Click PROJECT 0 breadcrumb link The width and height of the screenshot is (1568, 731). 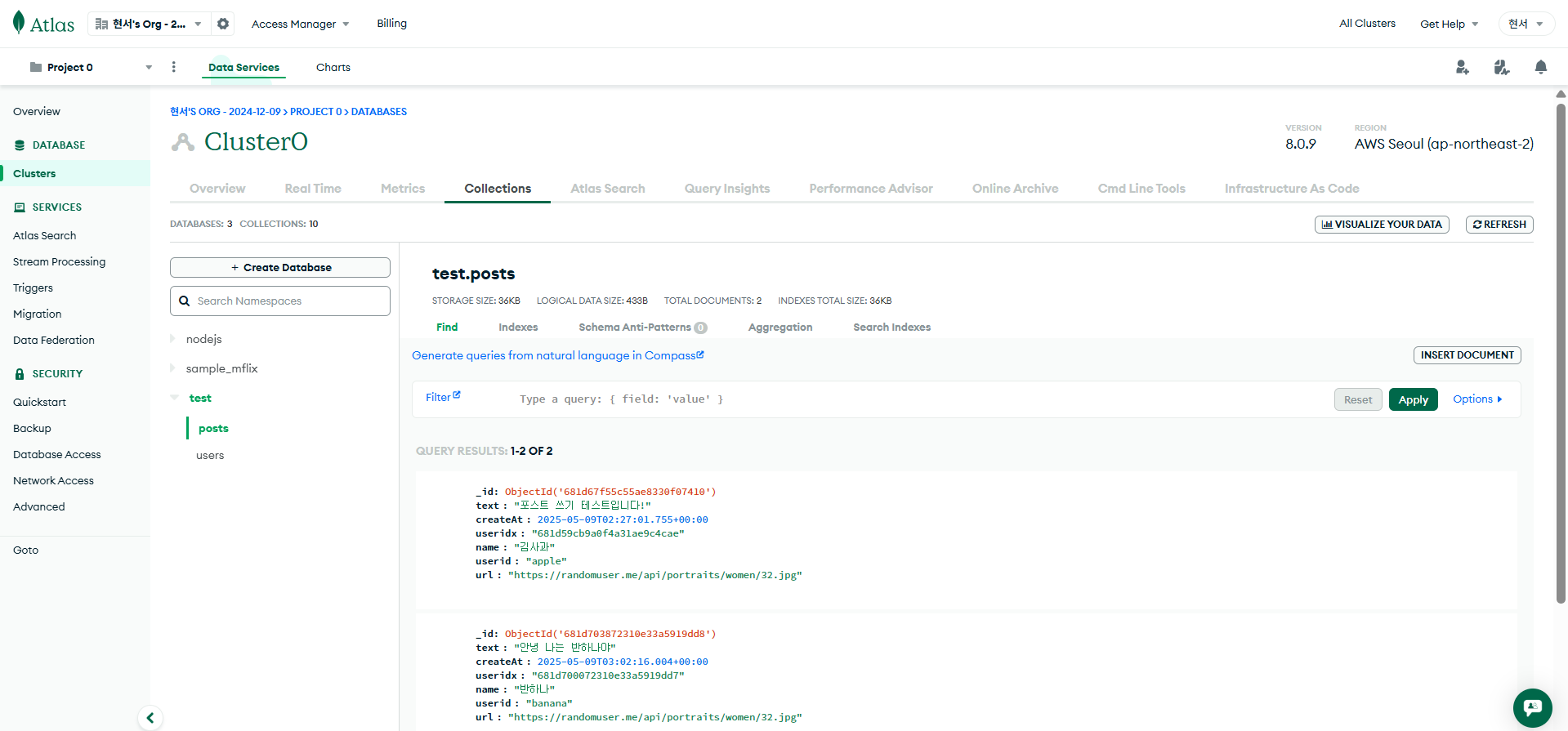click(x=315, y=112)
